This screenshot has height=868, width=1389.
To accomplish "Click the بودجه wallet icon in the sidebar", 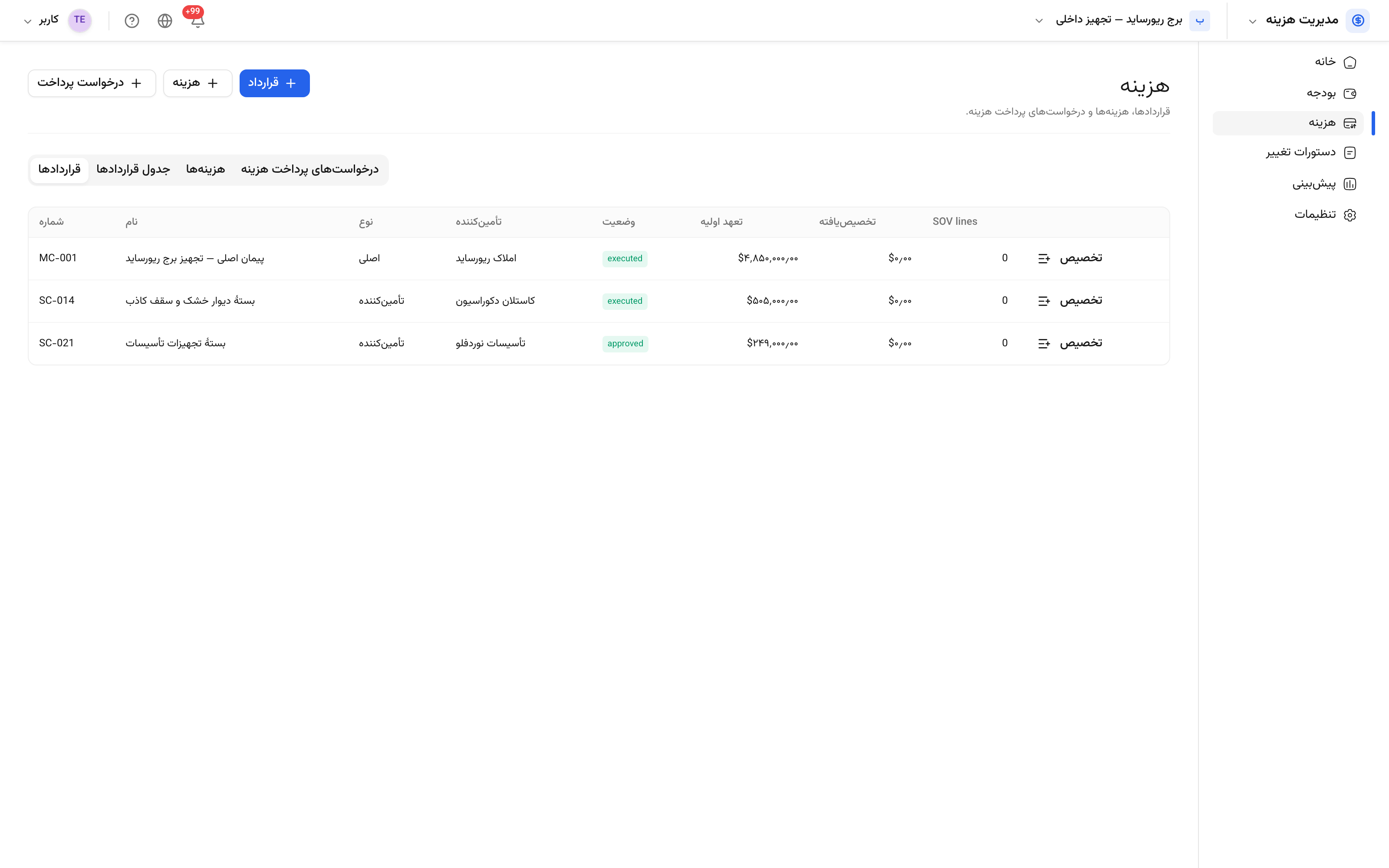I will [x=1350, y=93].
